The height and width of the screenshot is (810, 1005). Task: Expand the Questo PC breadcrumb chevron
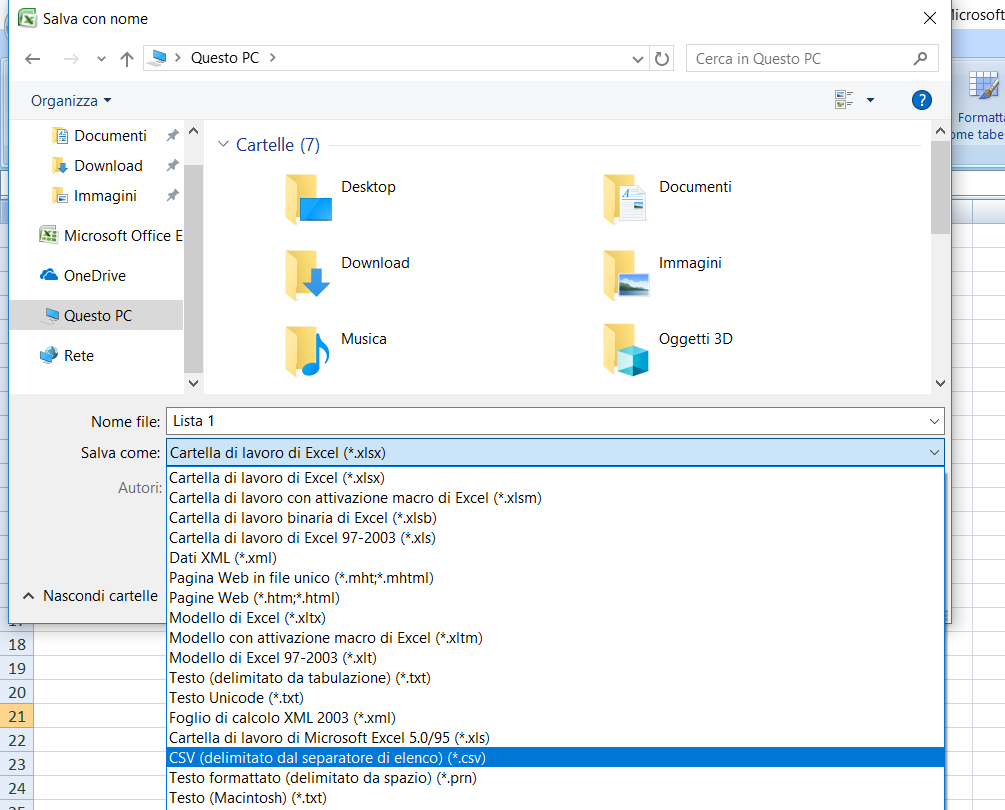pyautogui.click(x=273, y=58)
